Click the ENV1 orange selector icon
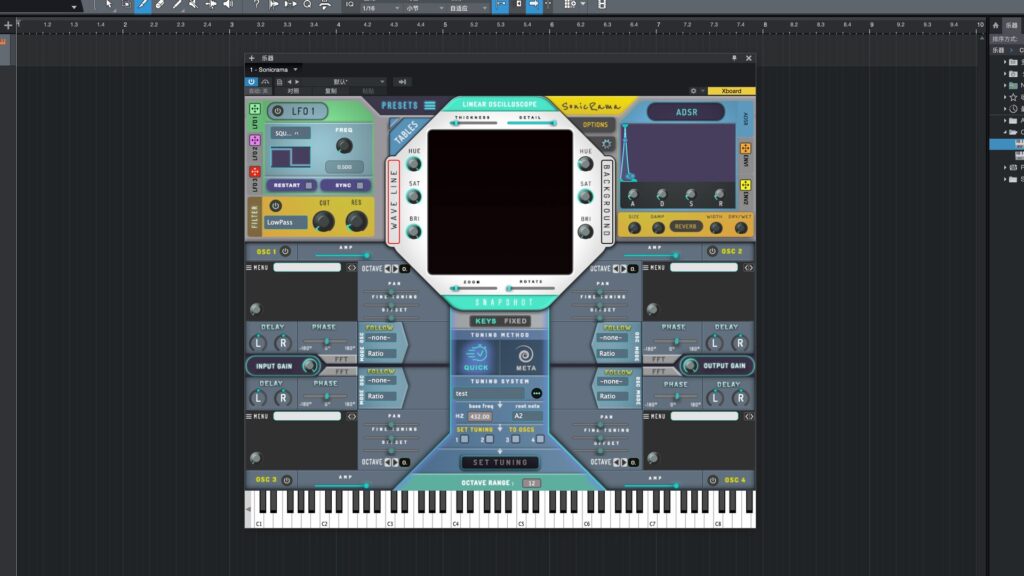Image resolution: width=1024 pixels, height=576 pixels. (x=745, y=148)
